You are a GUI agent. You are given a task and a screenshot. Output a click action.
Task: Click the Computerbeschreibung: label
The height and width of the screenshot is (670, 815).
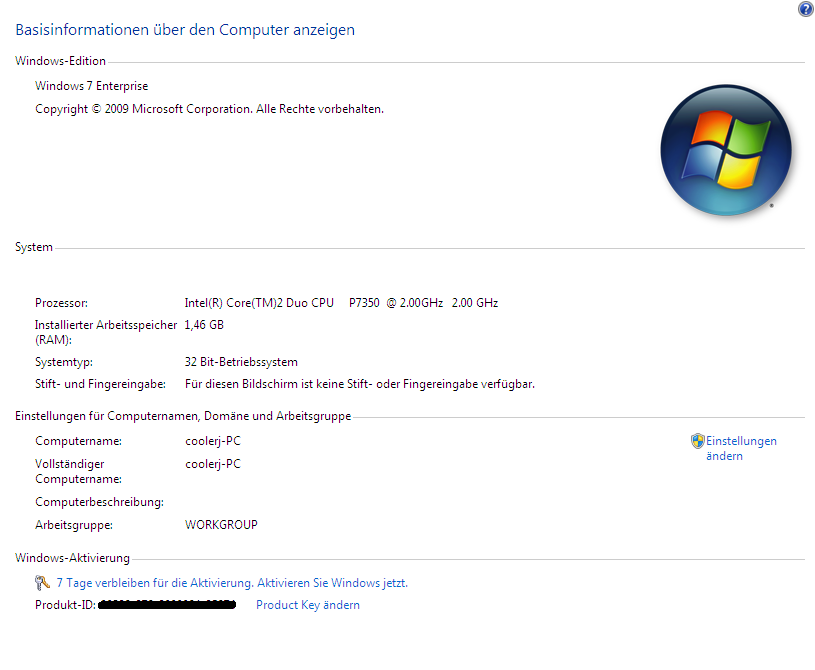(x=99, y=502)
